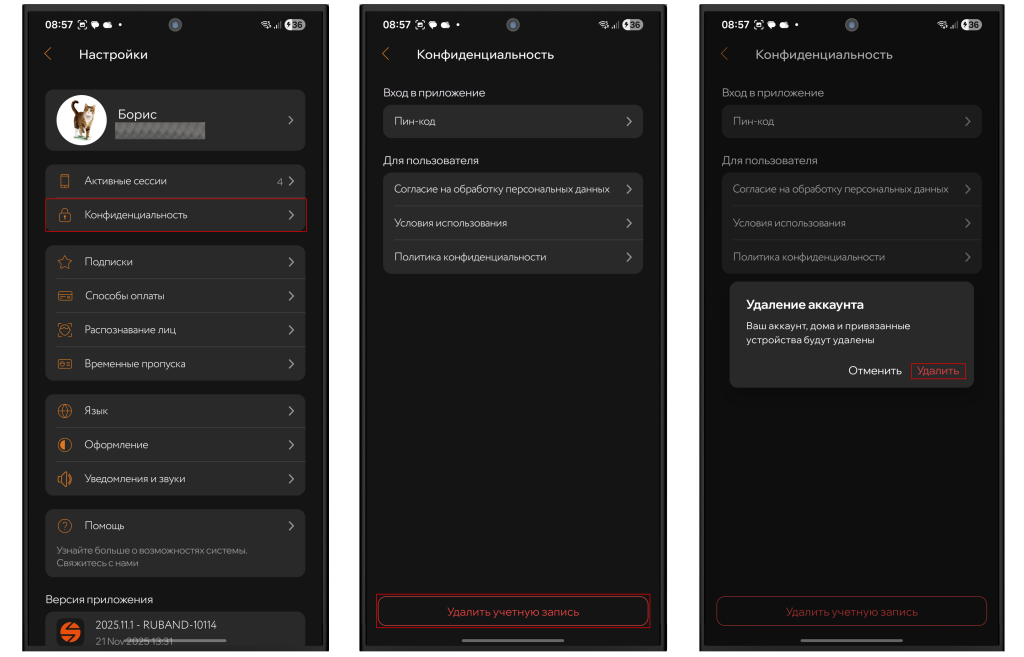This screenshot has width=1024, height=657.
Task: Tap the phone icon beside Активные сессии
Action: pos(65,181)
